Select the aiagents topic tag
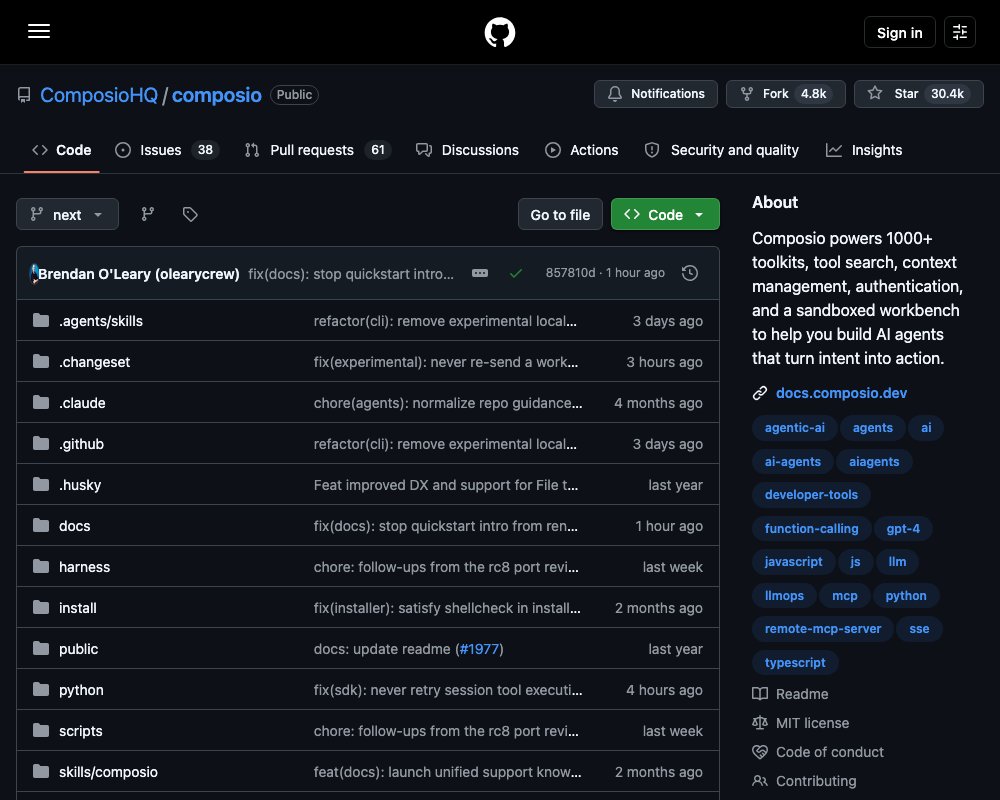The width and height of the screenshot is (1000, 800). [874, 461]
